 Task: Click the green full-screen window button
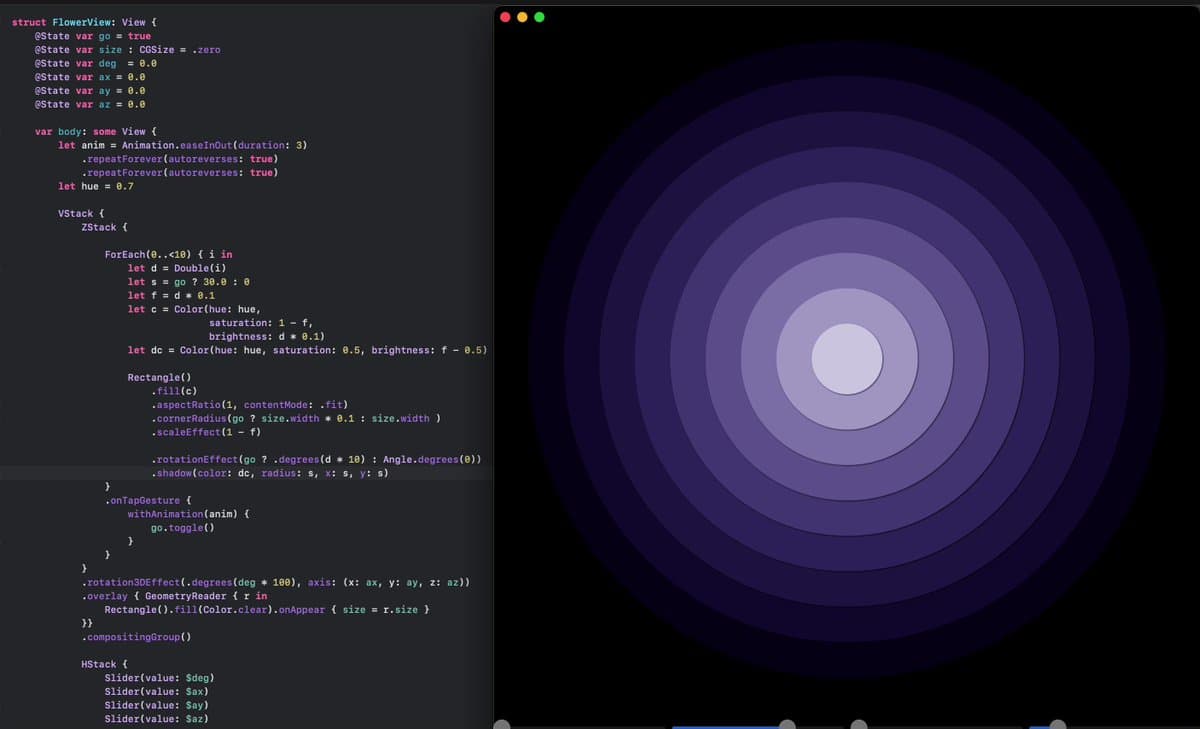pos(539,17)
